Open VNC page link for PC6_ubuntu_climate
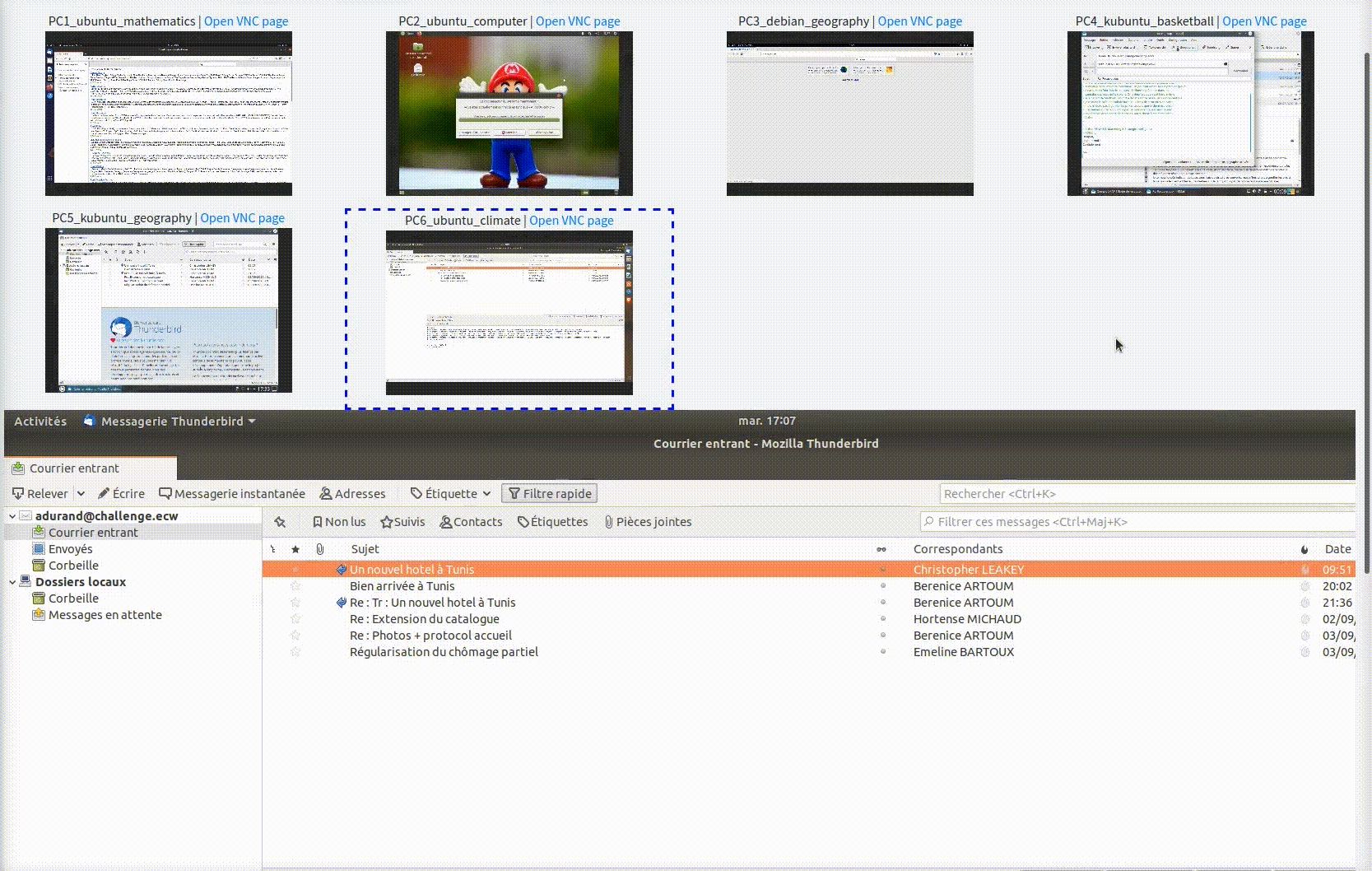 tap(571, 221)
